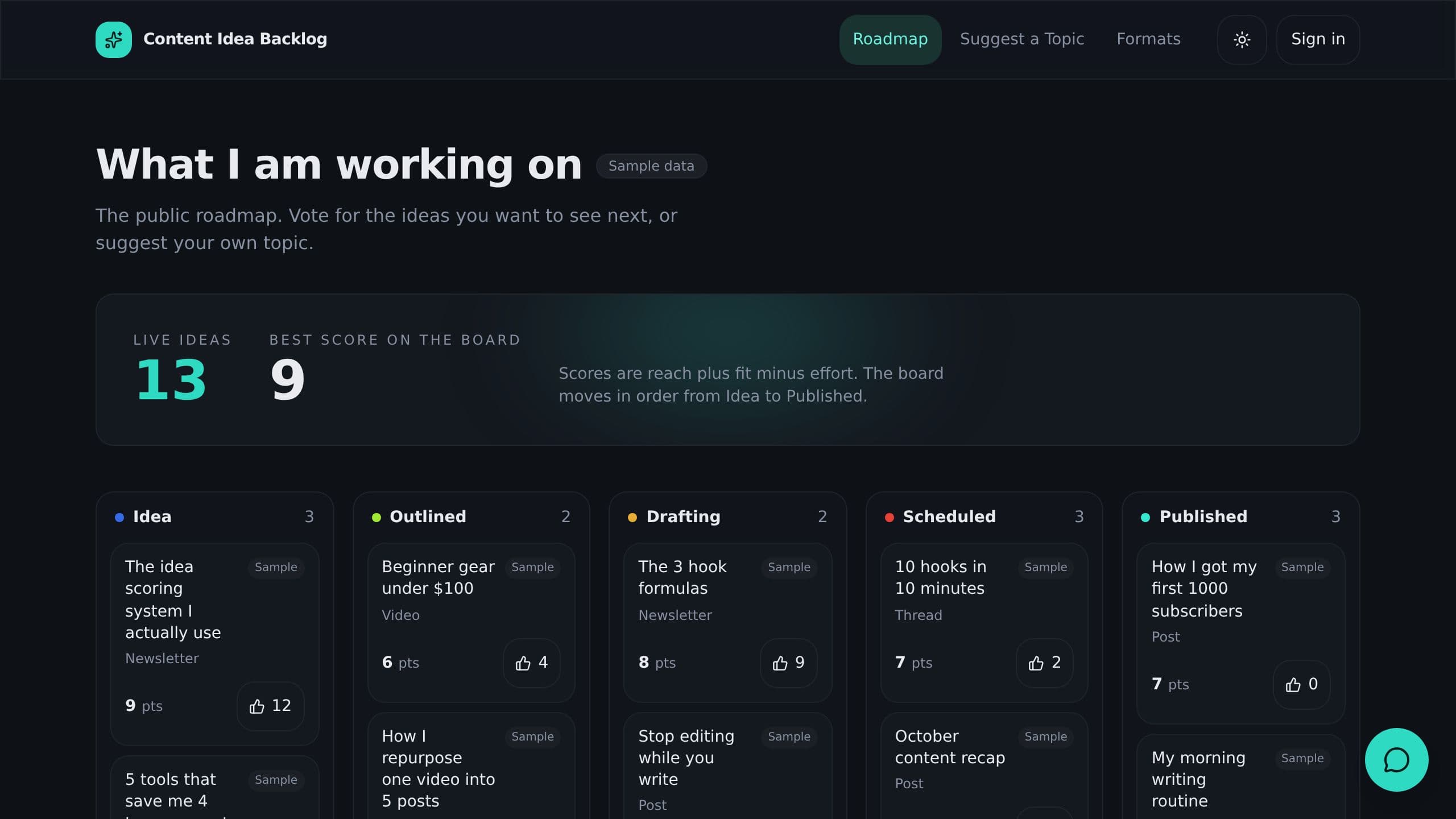This screenshot has height=819, width=1456.
Task: Open 'My morning writing routine' card
Action: 1240,777
